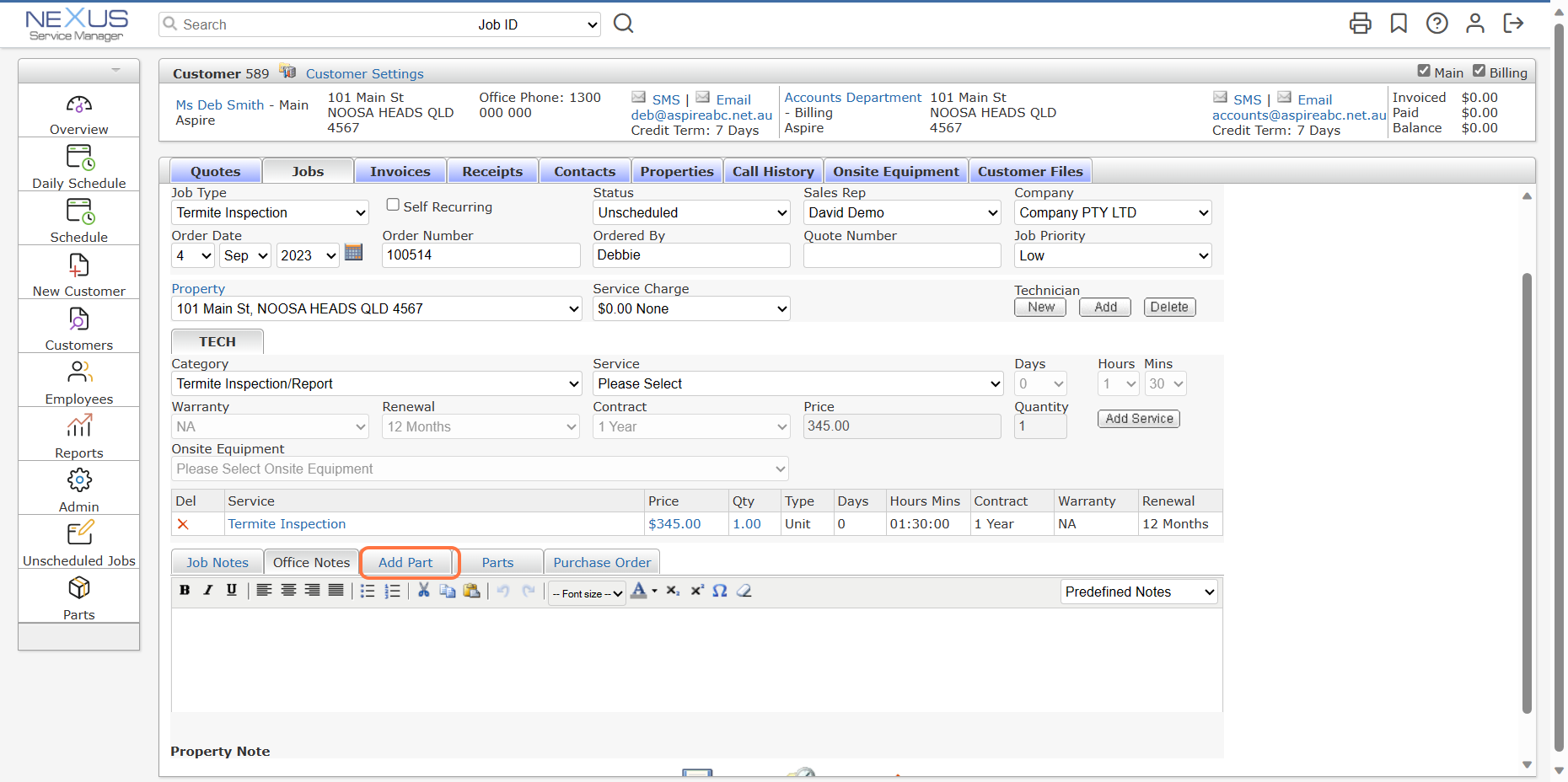
Task: Open the help icon
Action: pyautogui.click(x=1437, y=24)
